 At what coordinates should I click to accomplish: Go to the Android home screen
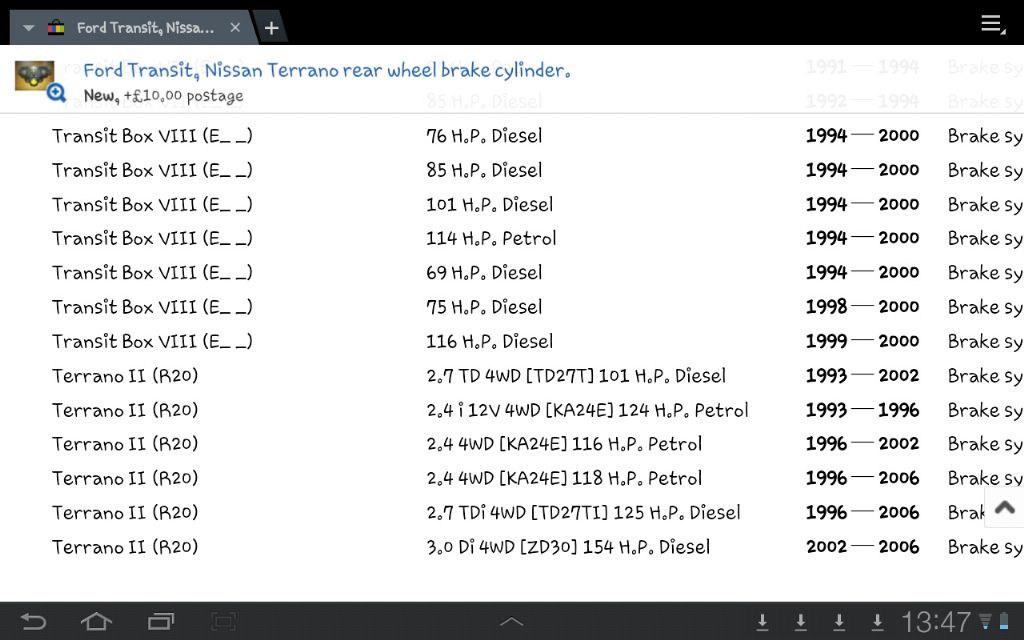coord(96,622)
